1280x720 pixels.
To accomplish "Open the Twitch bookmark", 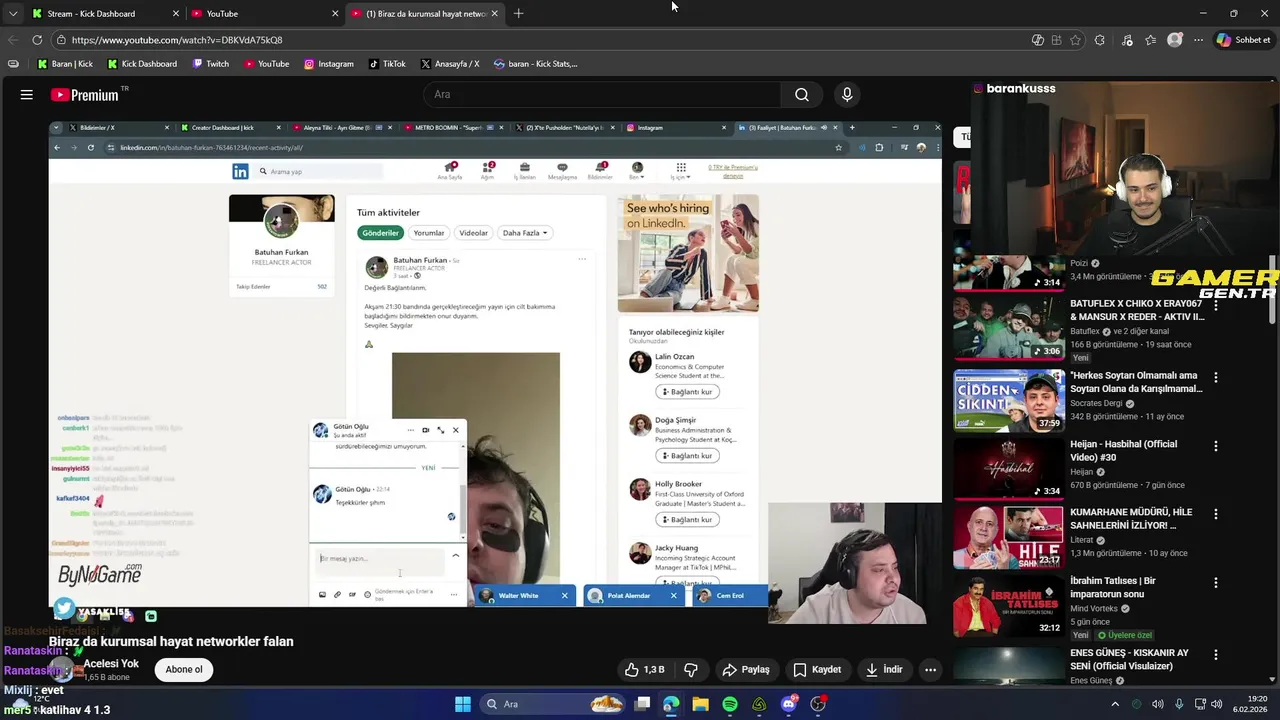I will (x=210, y=64).
